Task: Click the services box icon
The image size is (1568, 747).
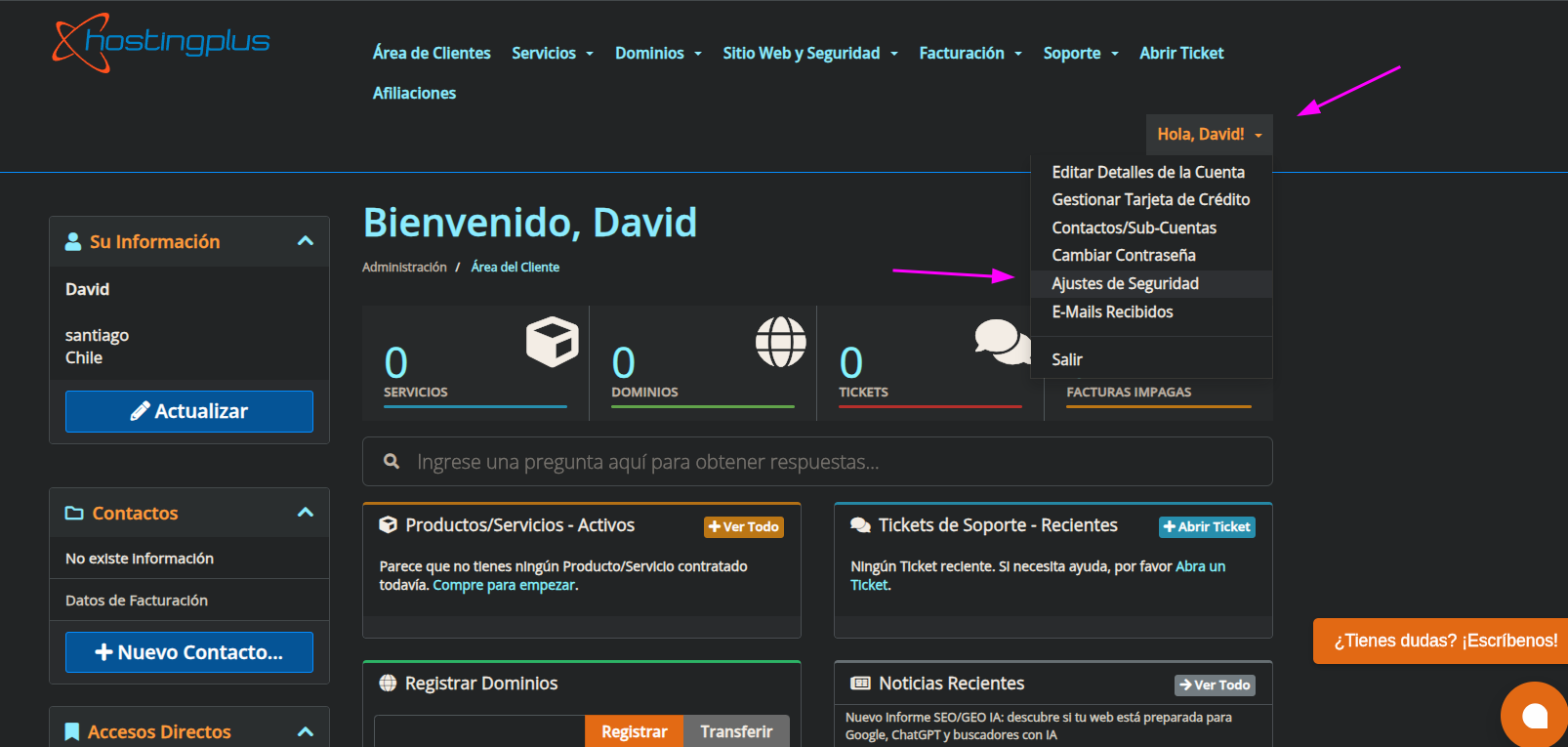Action: 552,342
